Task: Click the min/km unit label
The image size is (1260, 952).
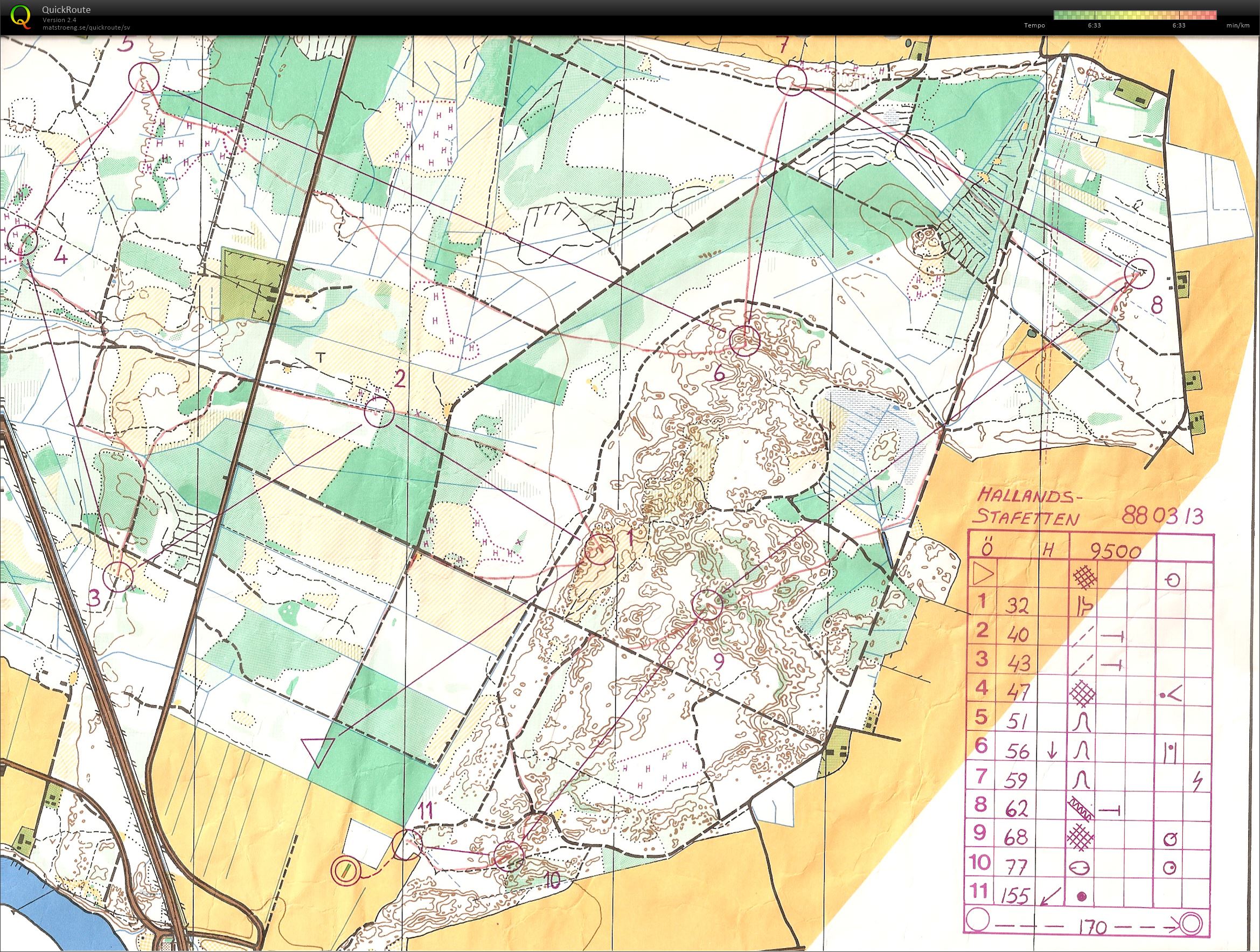Action: (1237, 25)
